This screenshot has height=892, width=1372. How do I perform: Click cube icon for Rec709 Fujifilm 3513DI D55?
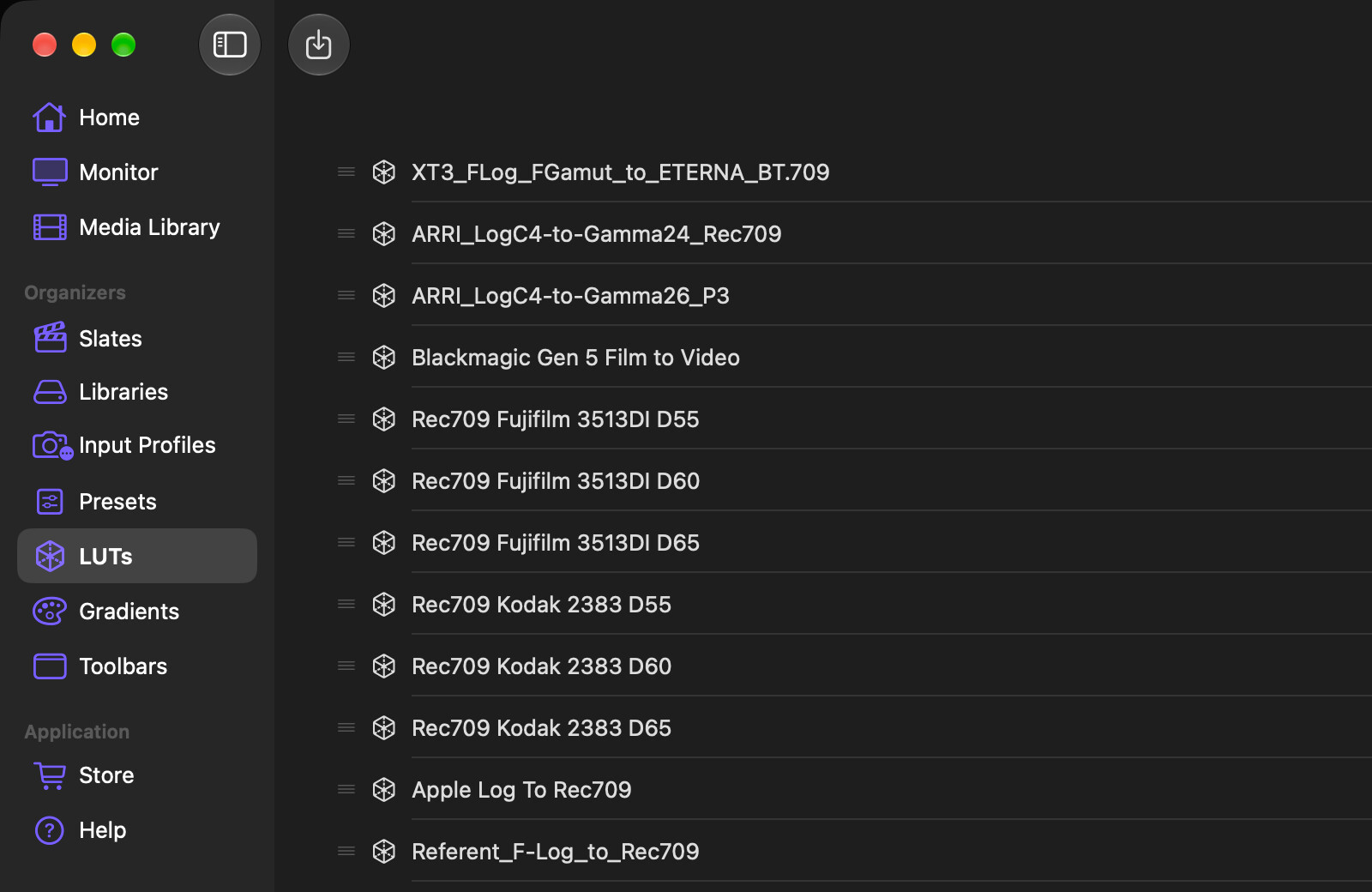pos(384,419)
